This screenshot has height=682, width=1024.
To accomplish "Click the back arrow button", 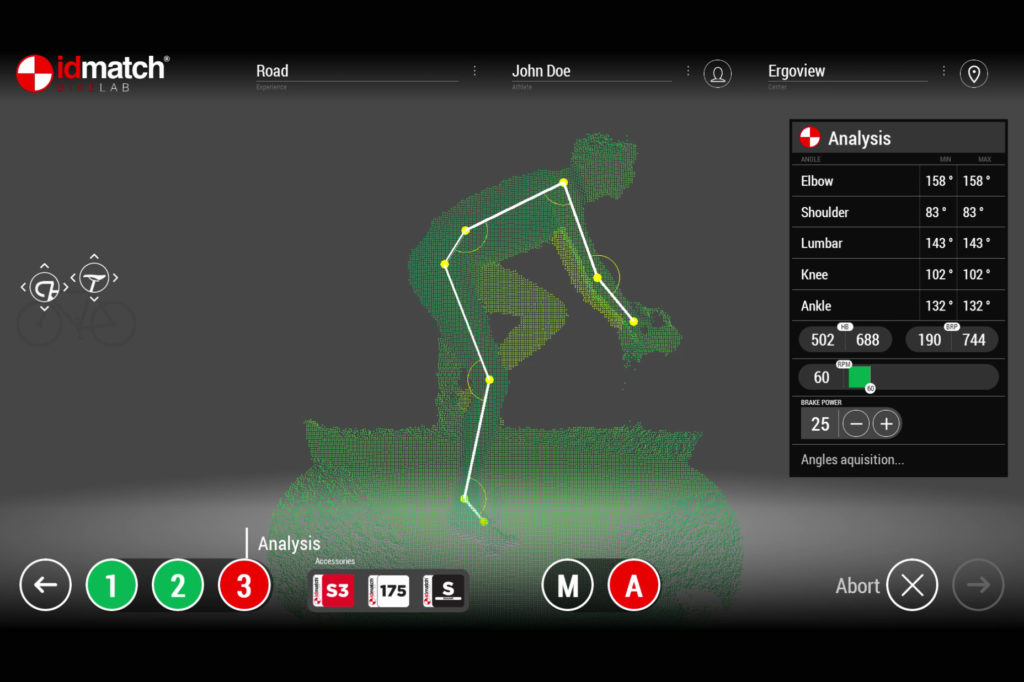I will (x=45, y=585).
